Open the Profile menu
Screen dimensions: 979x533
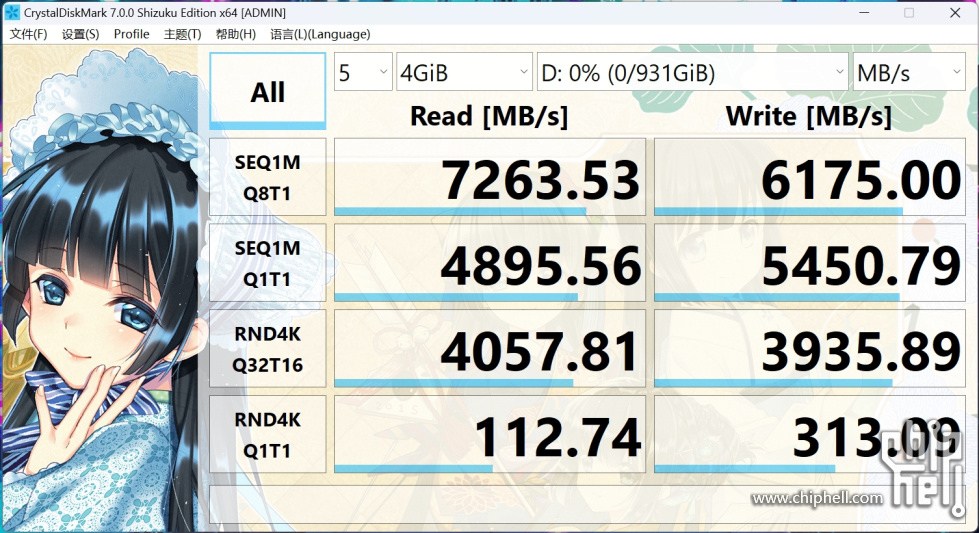(131, 34)
